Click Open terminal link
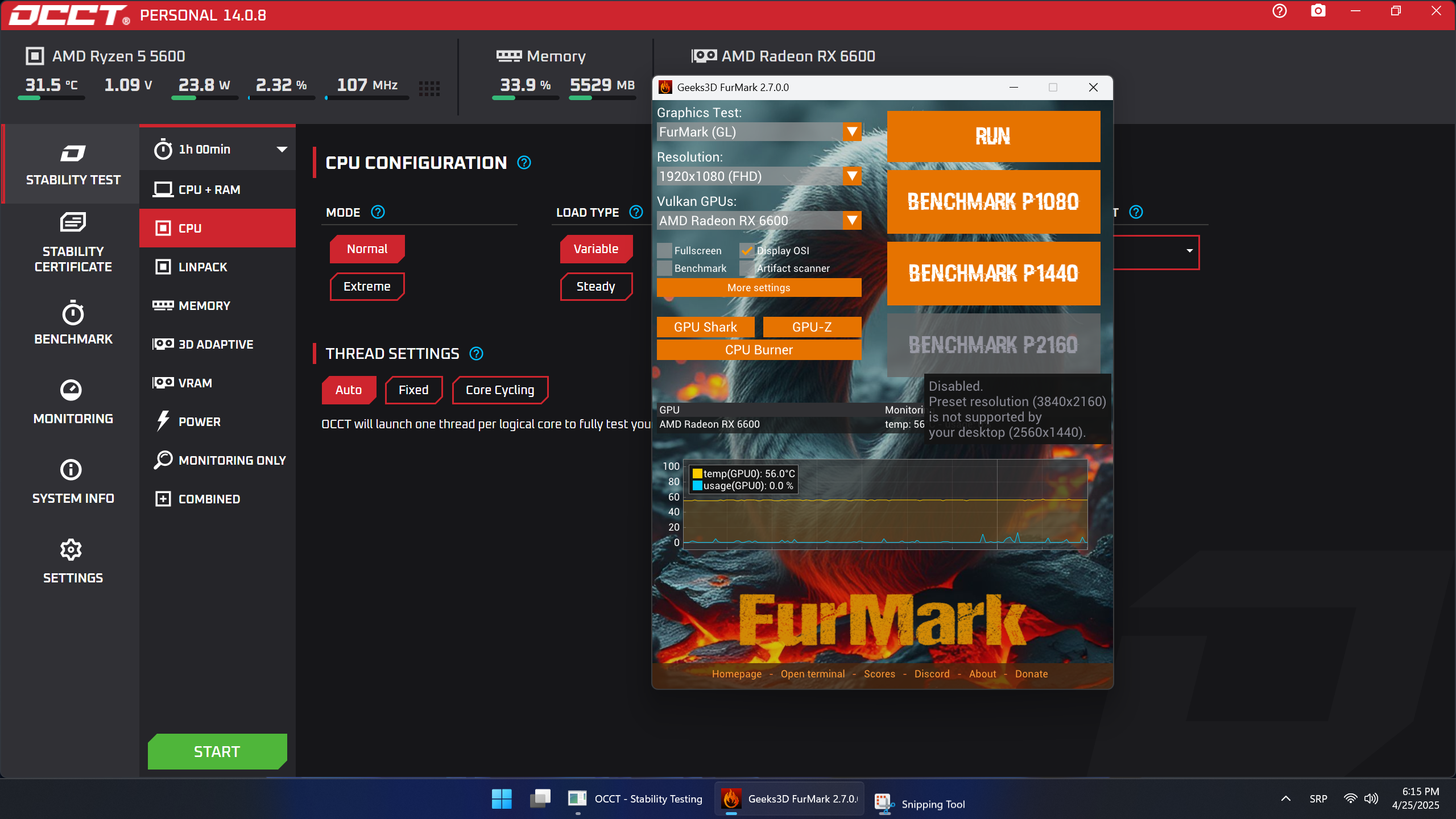1456x819 pixels. click(x=813, y=674)
